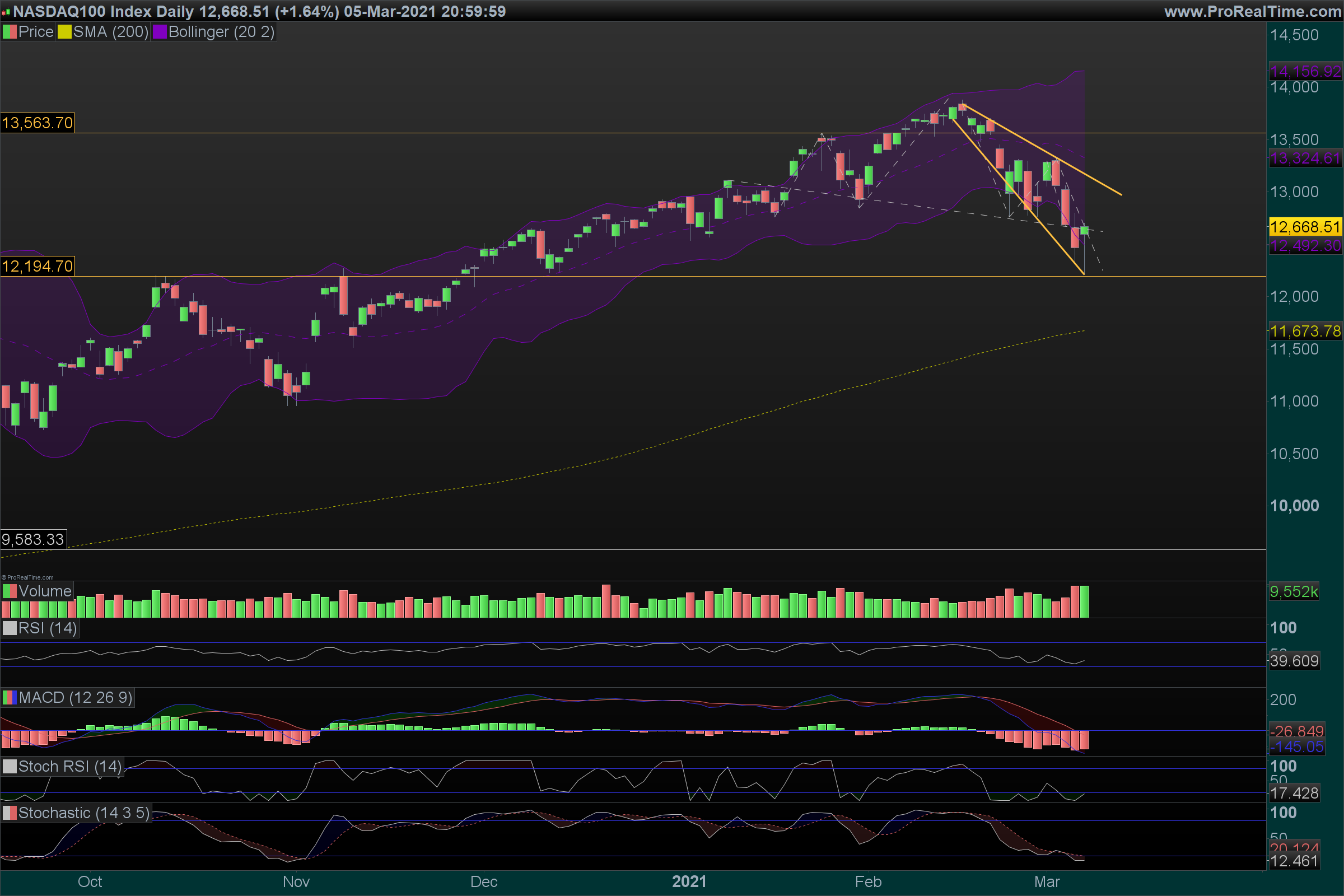Image resolution: width=1344 pixels, height=896 pixels.
Task: Open www.ProRealTime.com link in header
Action: [x=1252, y=11]
